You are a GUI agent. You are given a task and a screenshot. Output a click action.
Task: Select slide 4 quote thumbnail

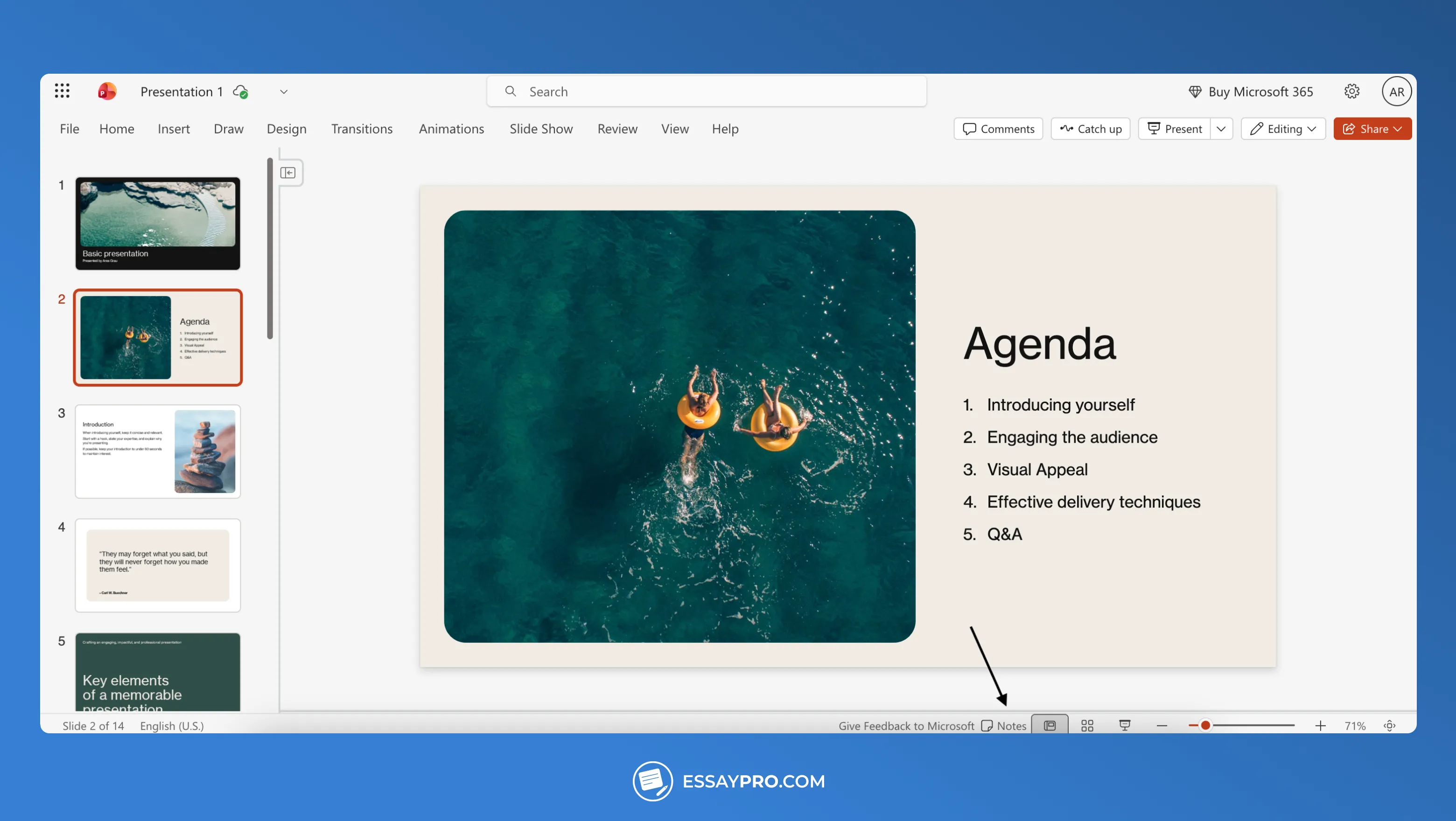pyautogui.click(x=158, y=565)
